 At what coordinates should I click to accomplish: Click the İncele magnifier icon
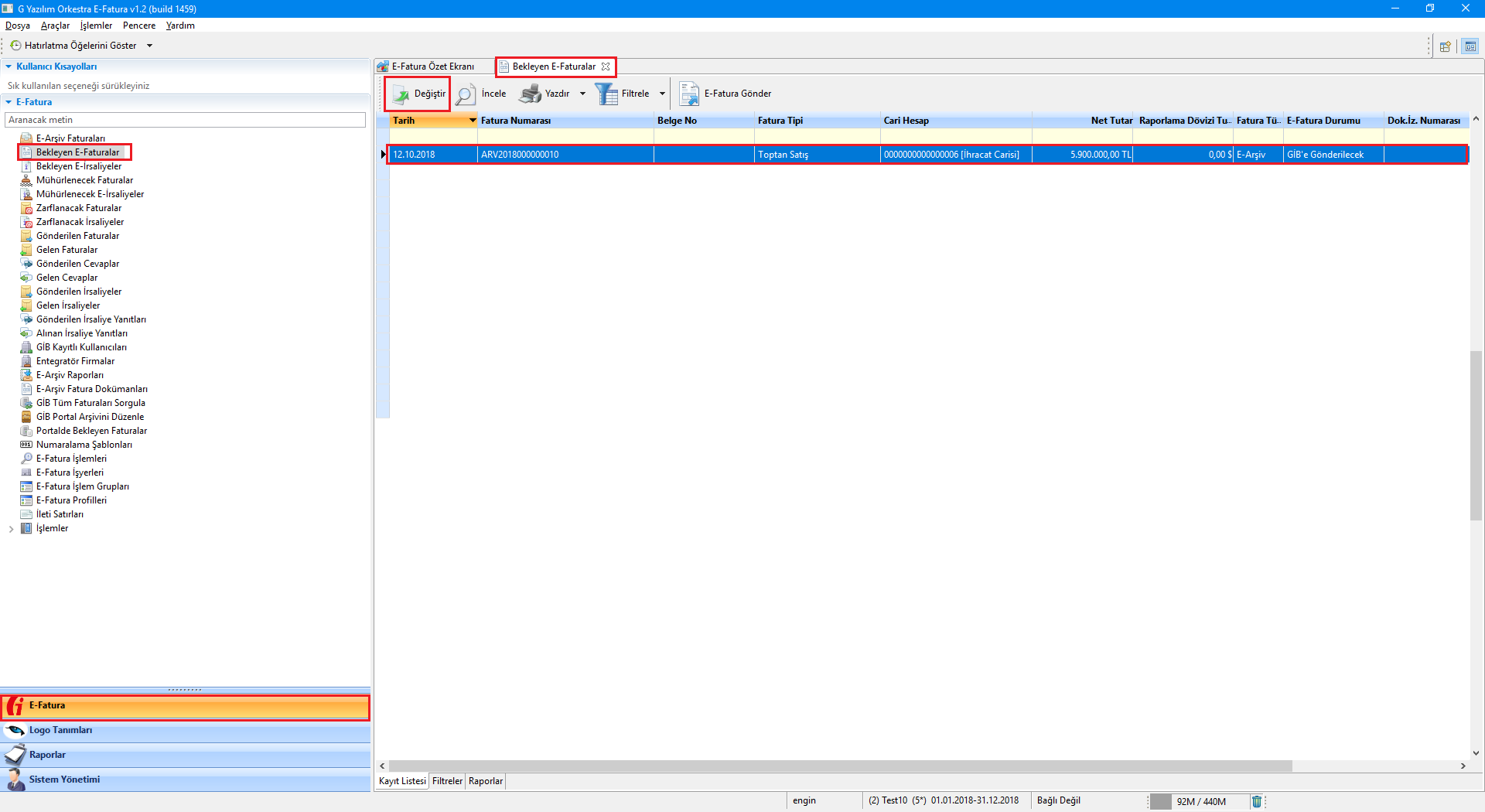point(466,94)
